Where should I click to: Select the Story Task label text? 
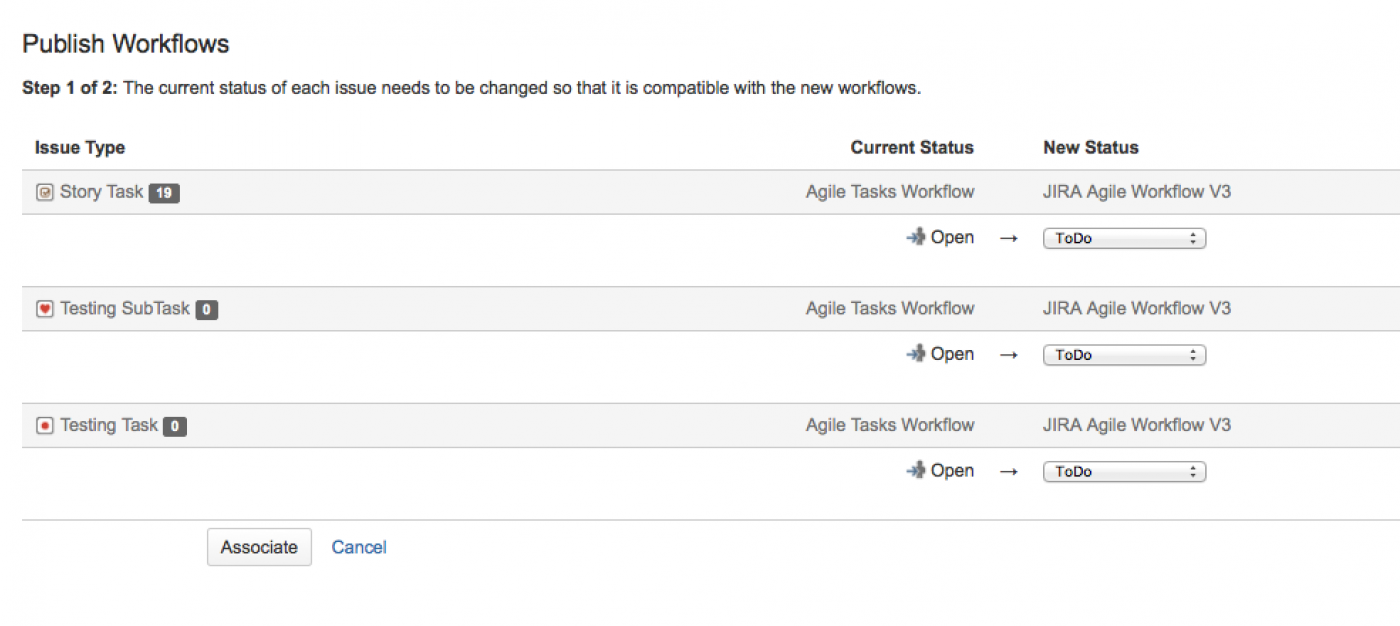(101, 192)
